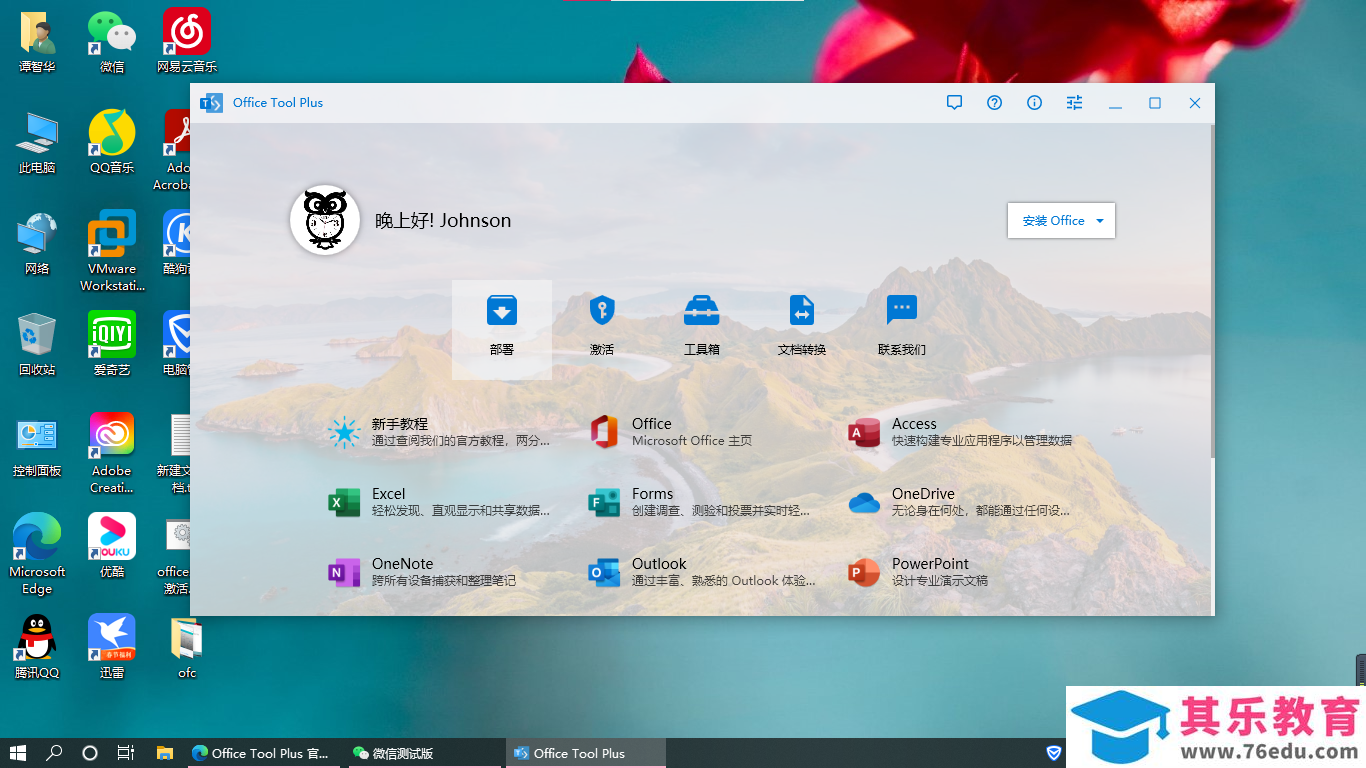Switch to Edge Office Tool Plus taskbar item
This screenshot has width=1366, height=768.
point(263,753)
